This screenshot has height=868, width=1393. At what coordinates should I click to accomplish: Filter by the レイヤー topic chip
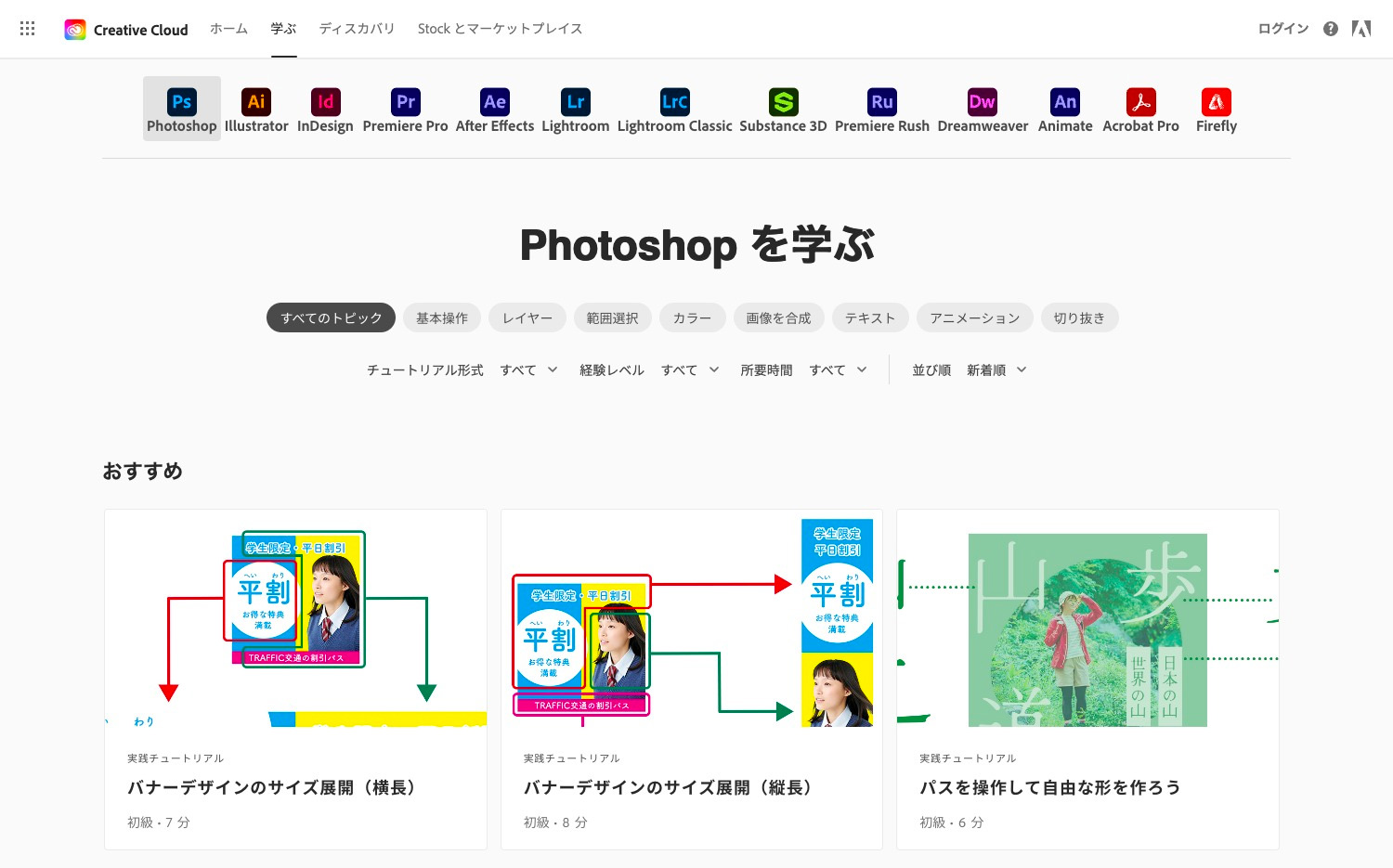[x=527, y=317]
